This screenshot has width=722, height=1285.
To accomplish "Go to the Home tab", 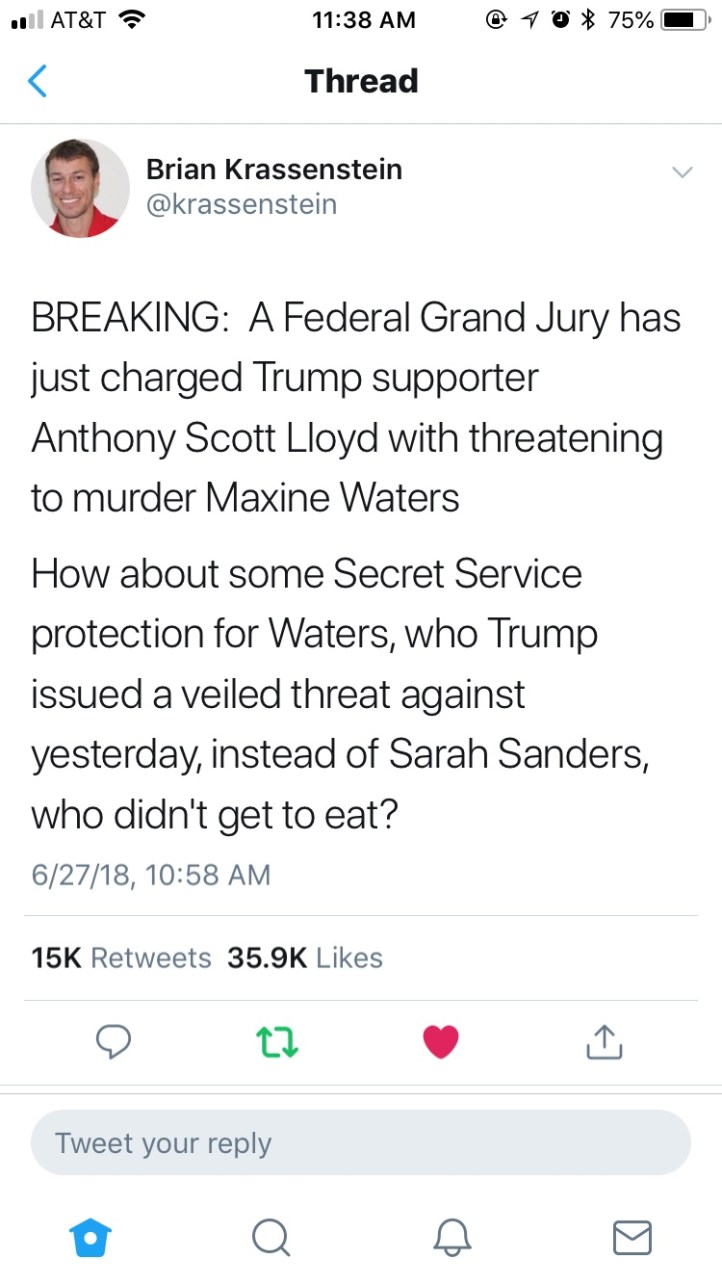I will [x=89, y=1237].
